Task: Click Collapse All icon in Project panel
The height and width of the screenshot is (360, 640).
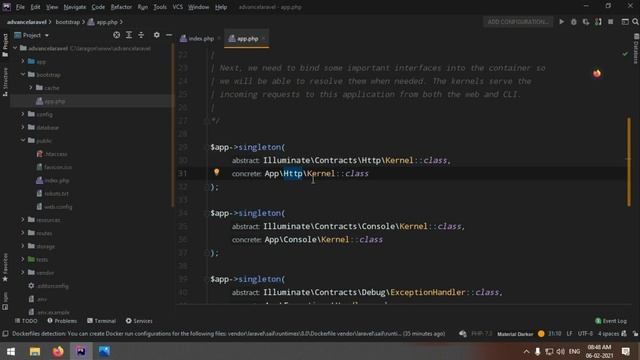Action: [x=141, y=35]
